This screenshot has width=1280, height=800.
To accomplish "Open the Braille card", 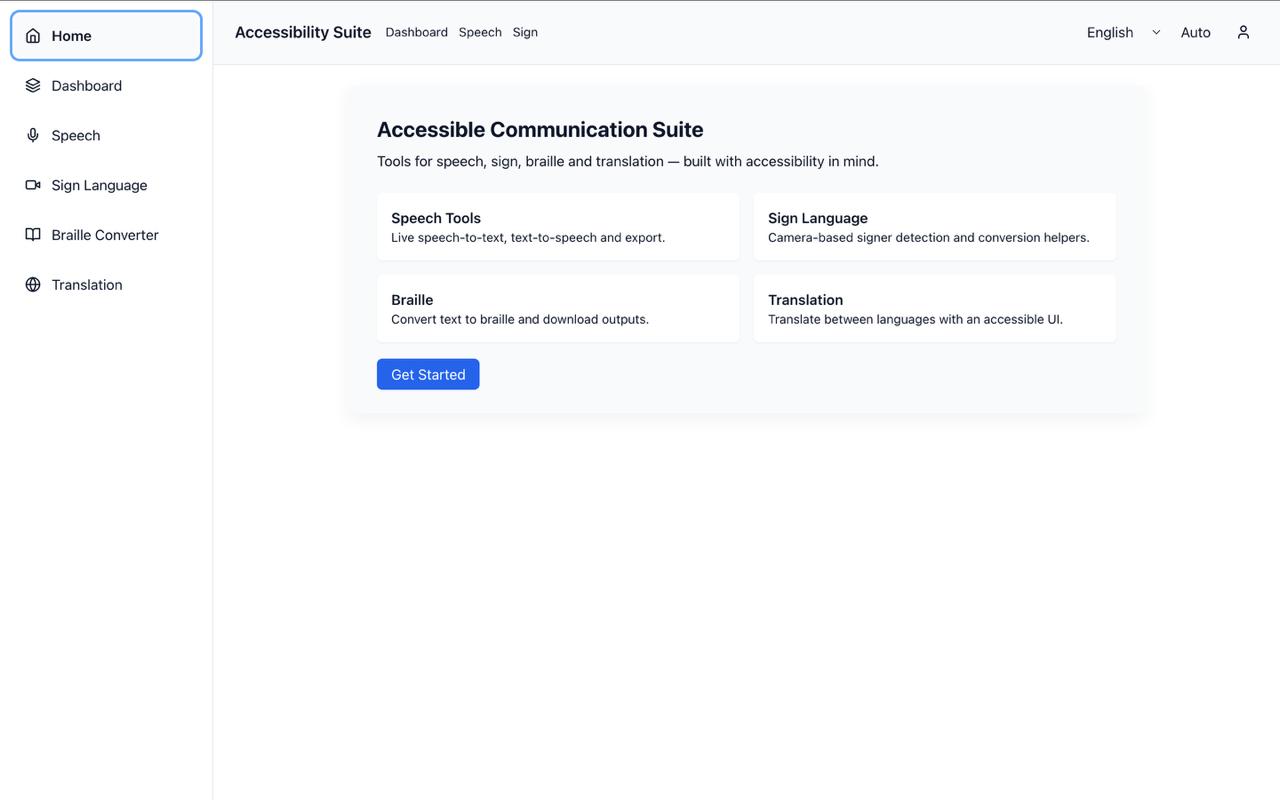I will (558, 309).
